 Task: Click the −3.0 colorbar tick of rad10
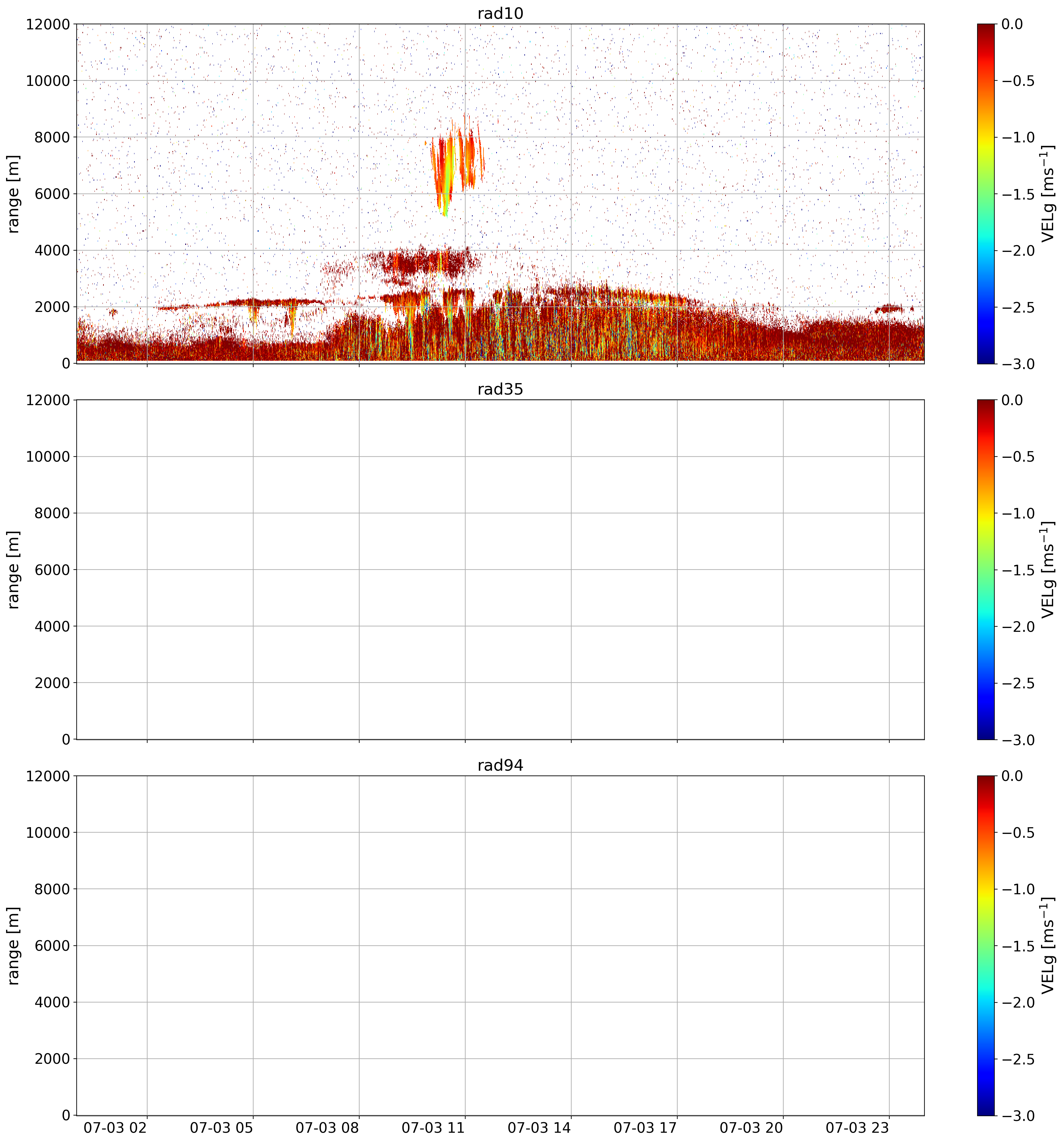1018,364
